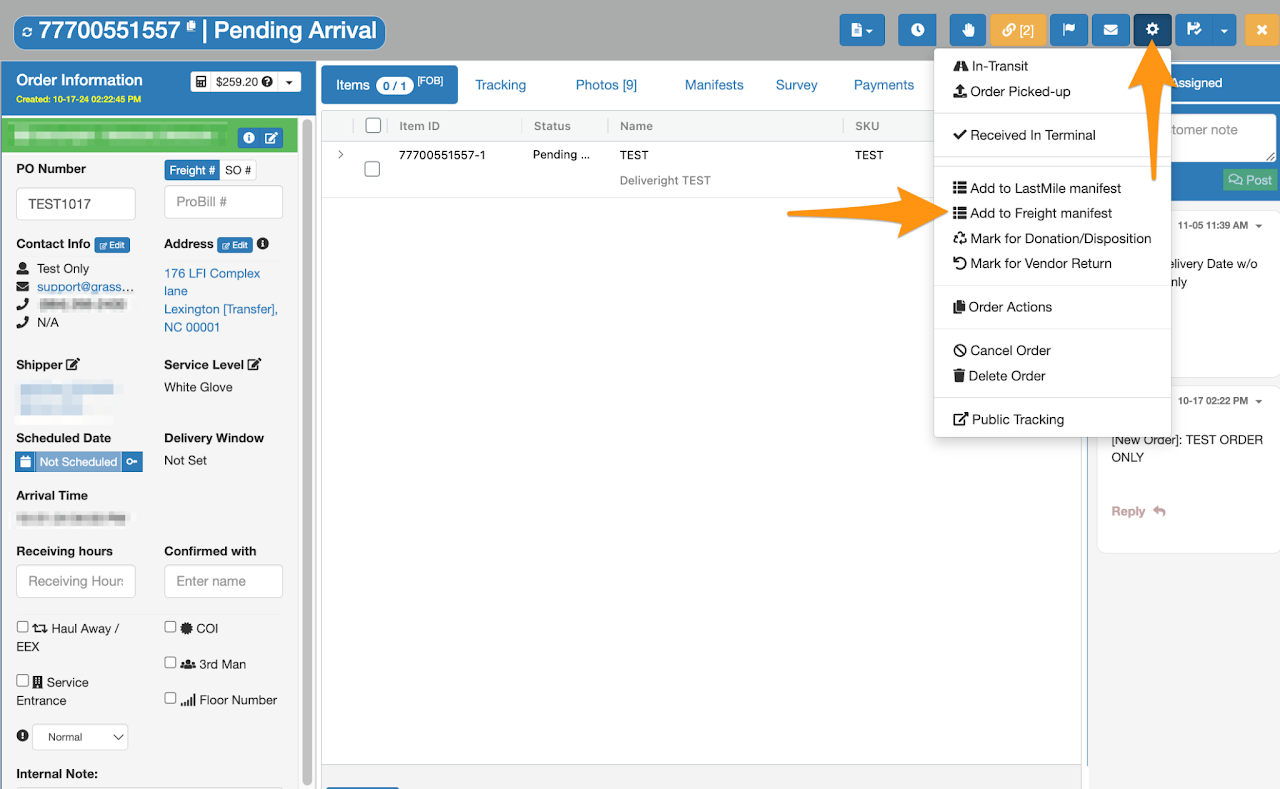Check the Floor Number checkbox
The height and width of the screenshot is (789, 1280).
pyautogui.click(x=170, y=698)
